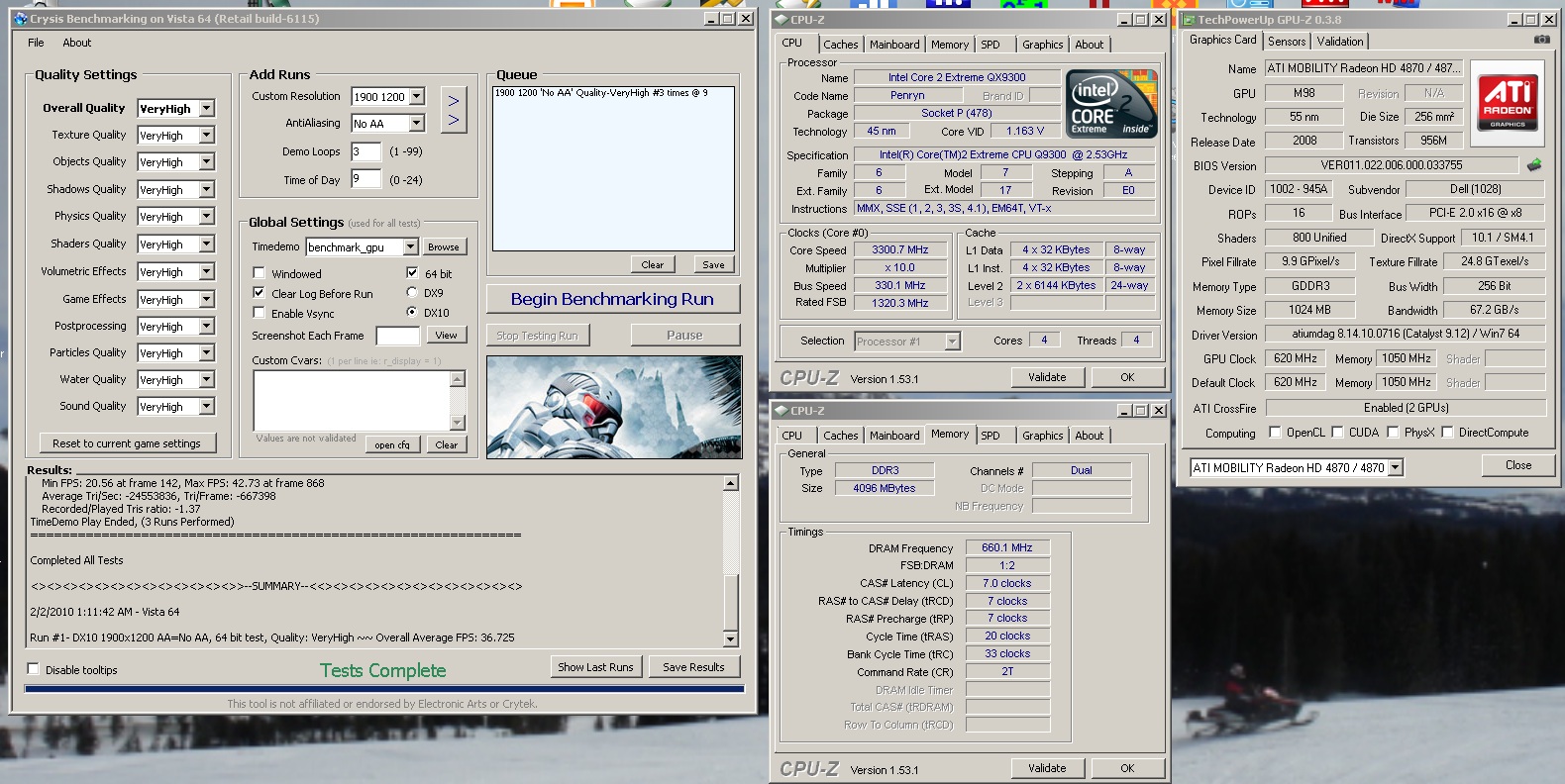The width and height of the screenshot is (1565, 784).
Task: Click Begin Benchmarking Run button
Action: 612,299
